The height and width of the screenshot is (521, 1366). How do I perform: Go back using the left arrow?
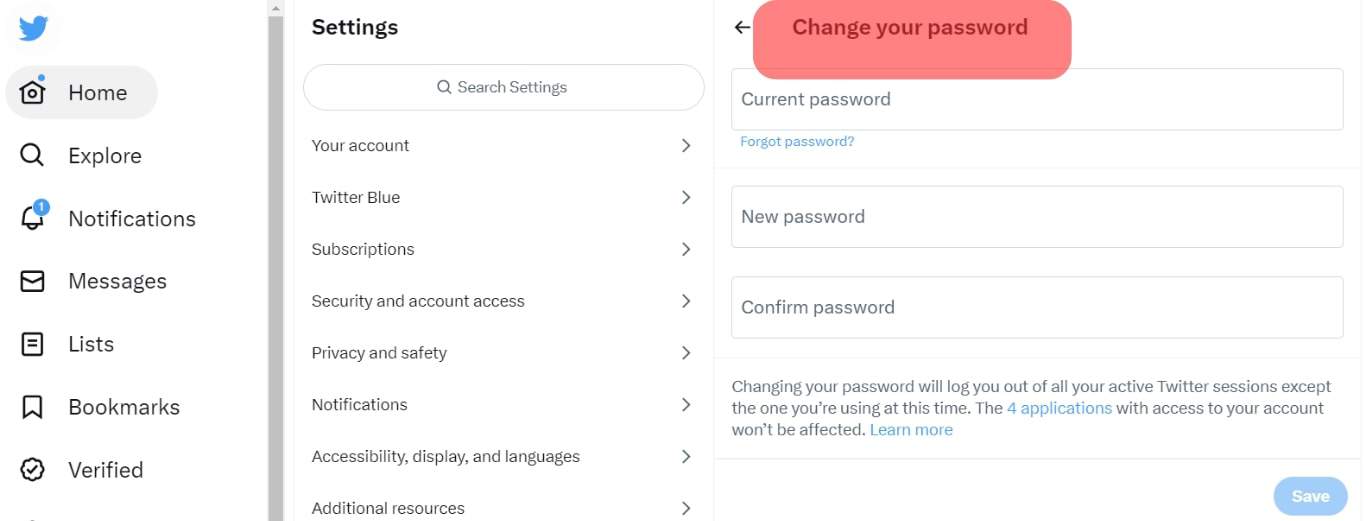742,28
